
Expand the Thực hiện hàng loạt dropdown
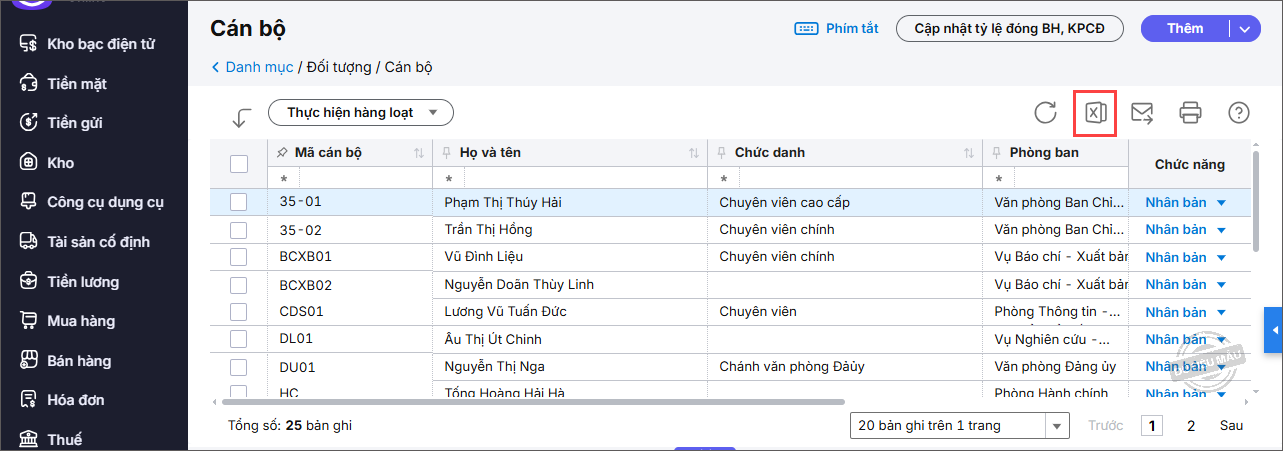[x=361, y=113]
